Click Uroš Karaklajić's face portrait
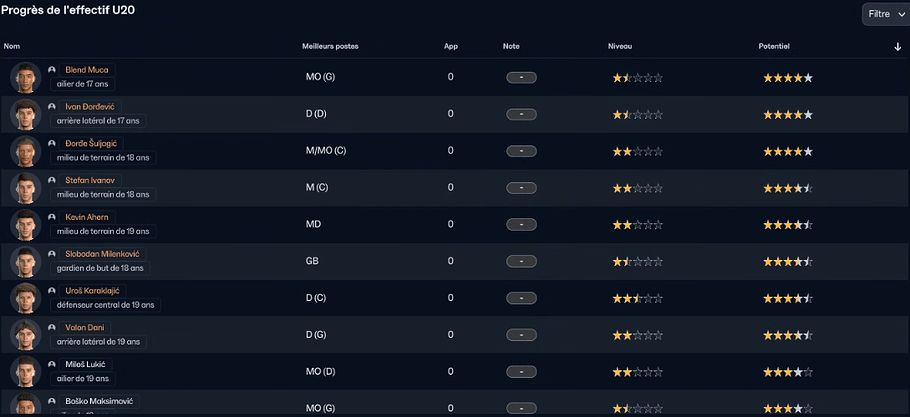This screenshot has width=910, height=417. 26,298
